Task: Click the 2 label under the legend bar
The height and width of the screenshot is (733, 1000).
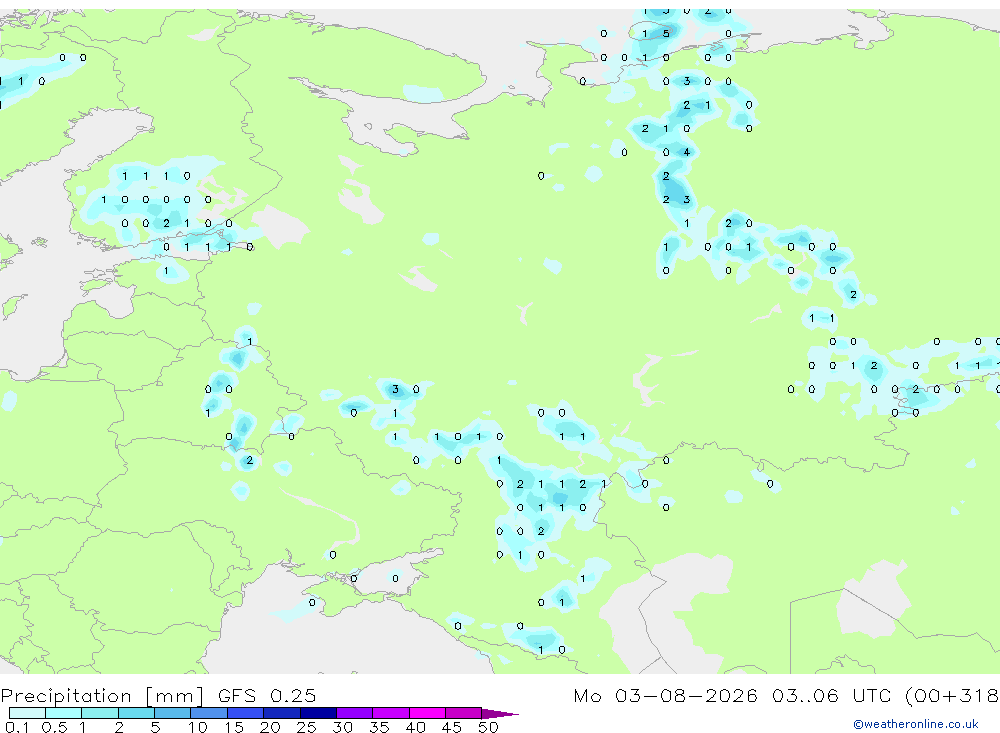Action: (119, 727)
